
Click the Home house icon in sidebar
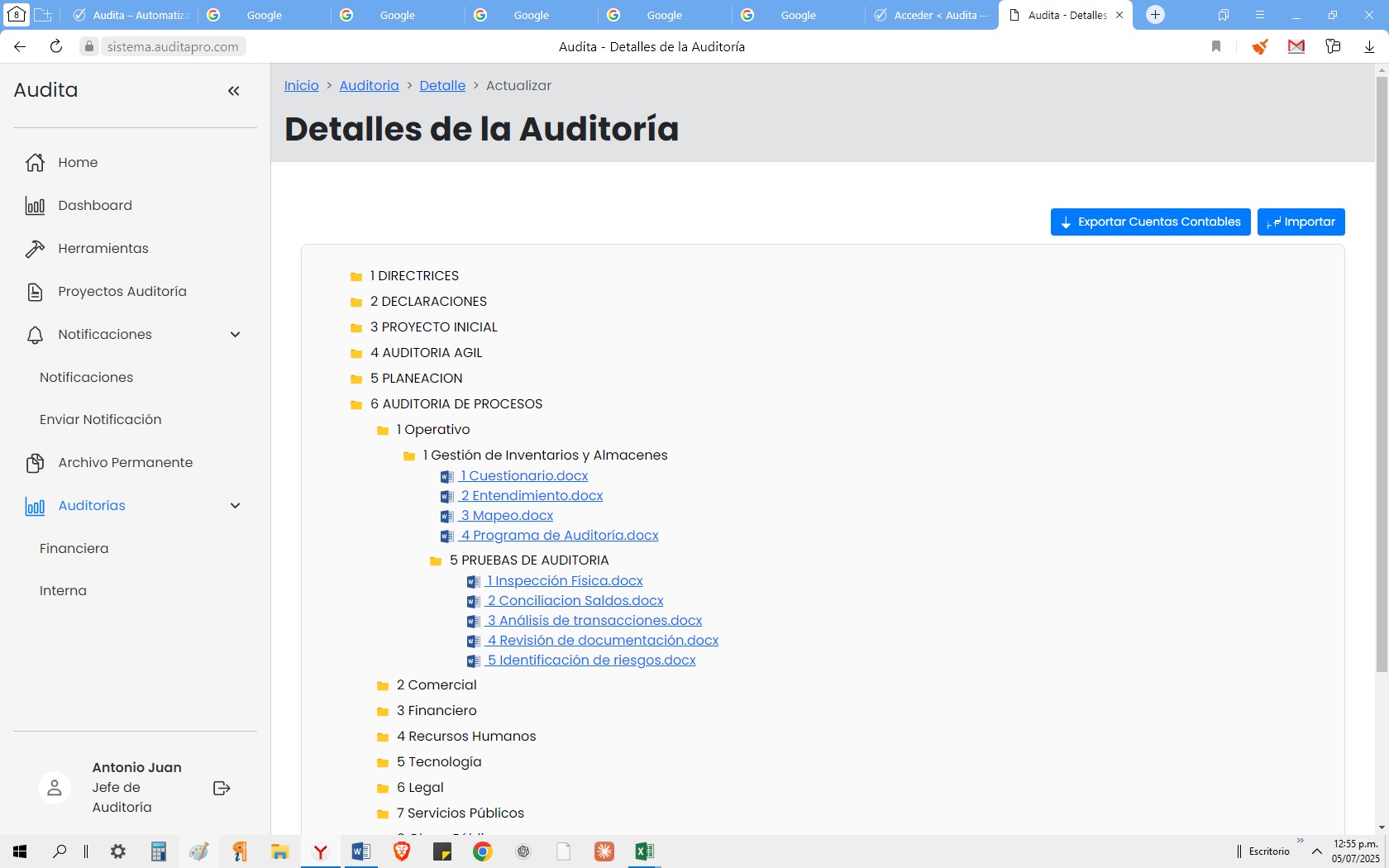click(x=35, y=163)
